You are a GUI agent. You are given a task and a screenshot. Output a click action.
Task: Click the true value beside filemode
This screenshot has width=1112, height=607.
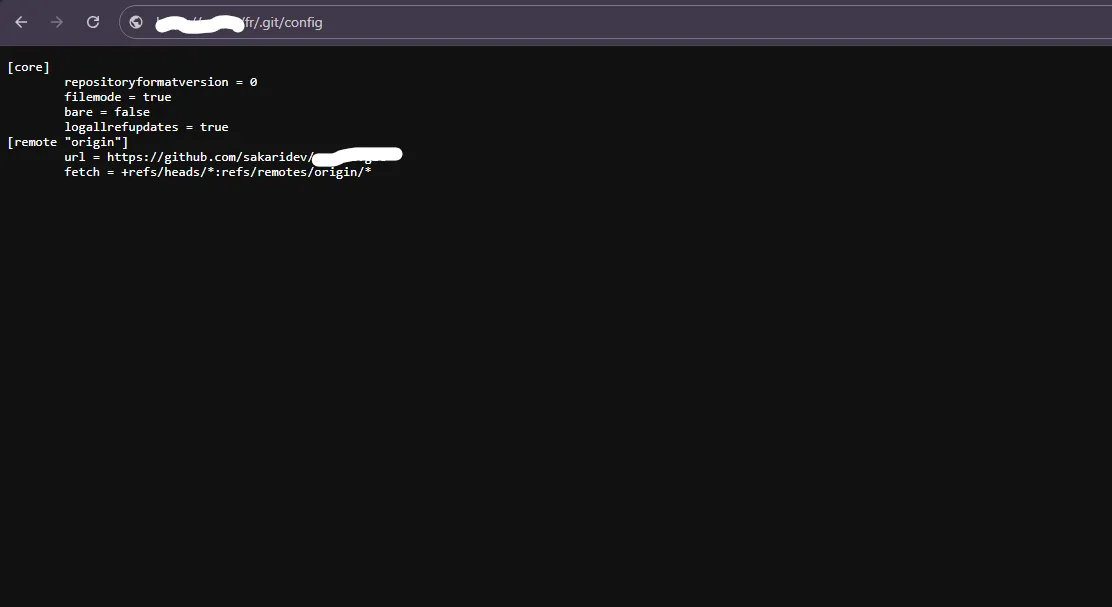[157, 97]
